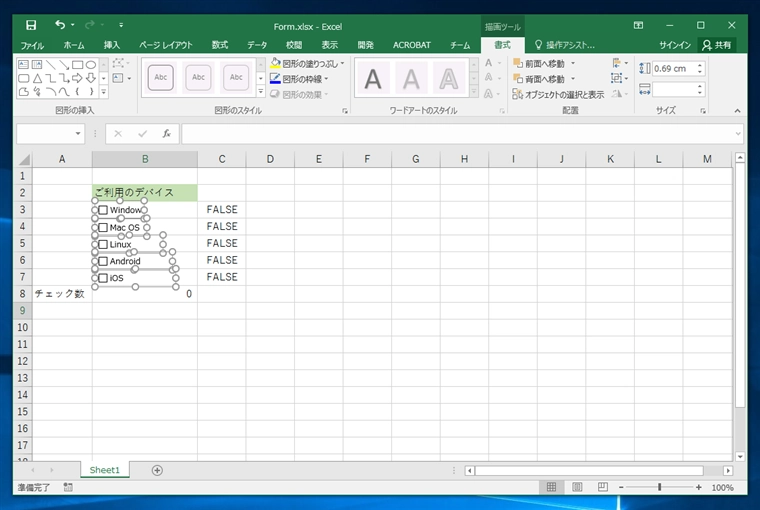Open the ACROBAT tab

pos(412,45)
